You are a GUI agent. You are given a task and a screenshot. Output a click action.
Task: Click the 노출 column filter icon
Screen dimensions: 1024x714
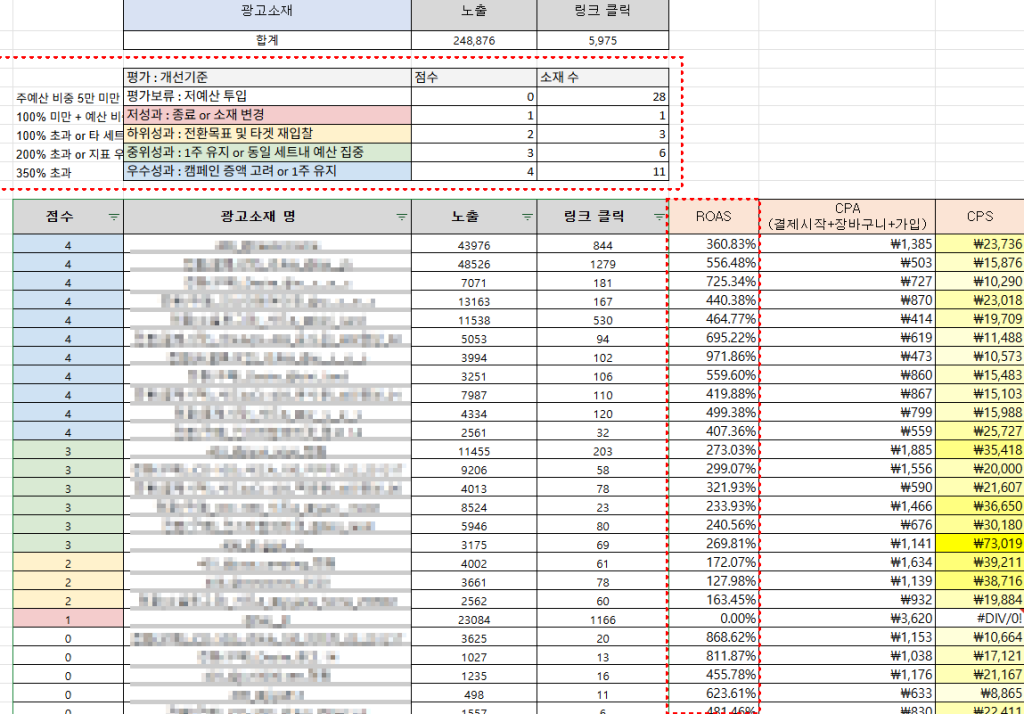pyautogui.click(x=526, y=217)
